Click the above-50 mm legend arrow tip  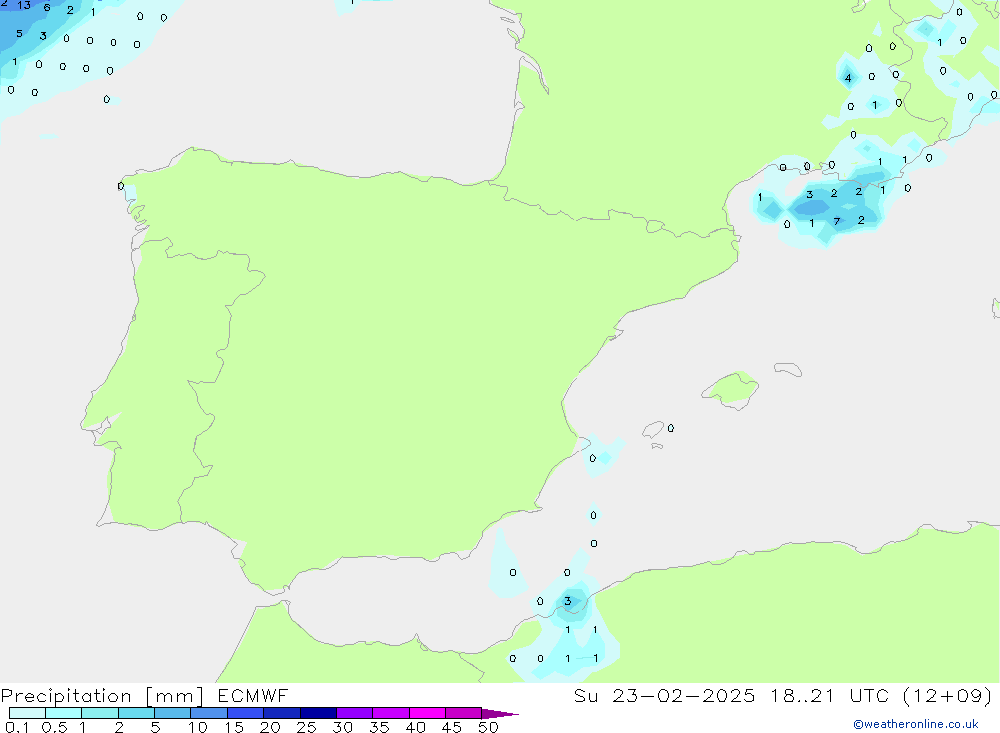click(499, 713)
